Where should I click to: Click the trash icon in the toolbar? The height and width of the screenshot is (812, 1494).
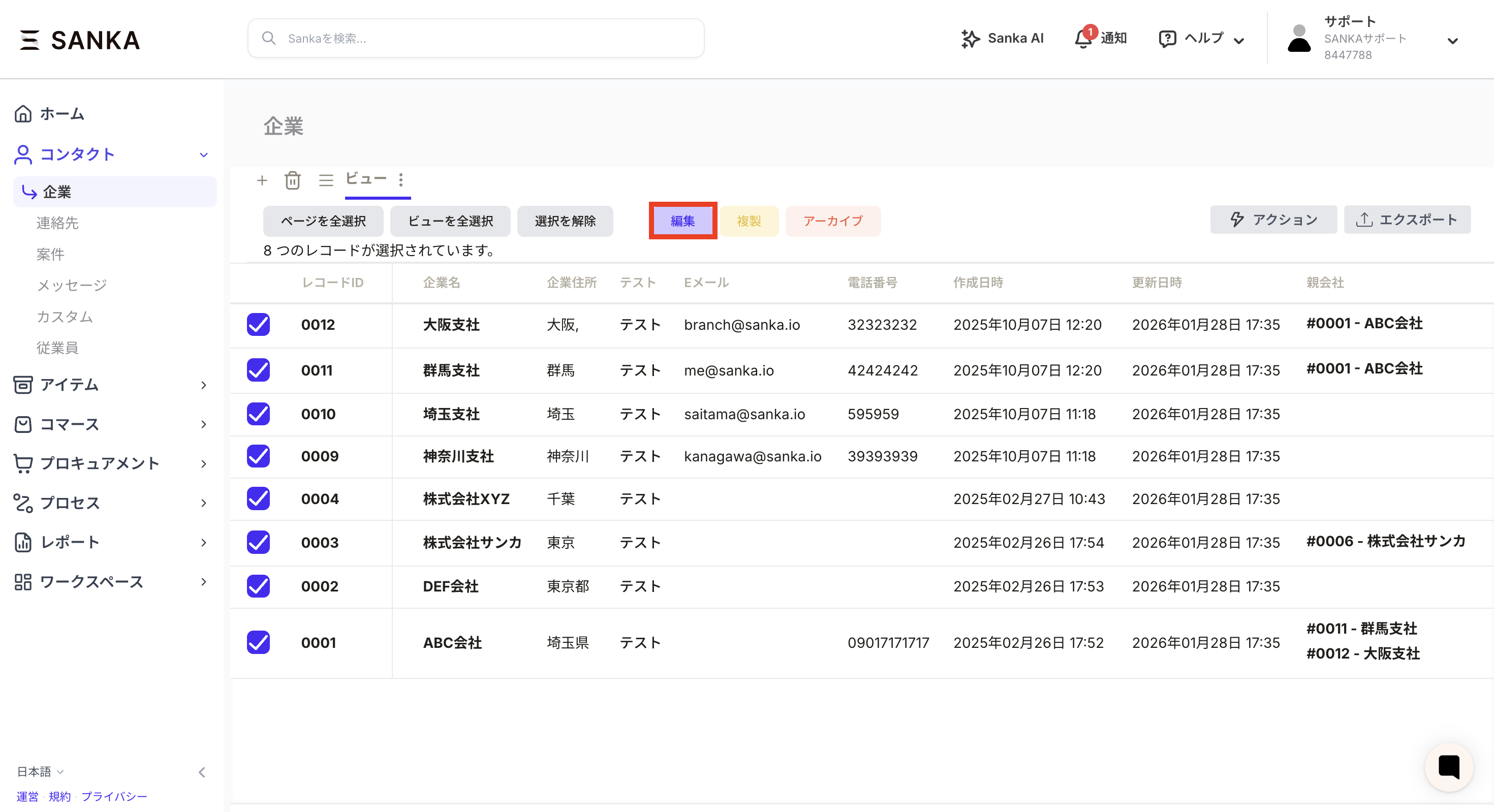click(293, 180)
